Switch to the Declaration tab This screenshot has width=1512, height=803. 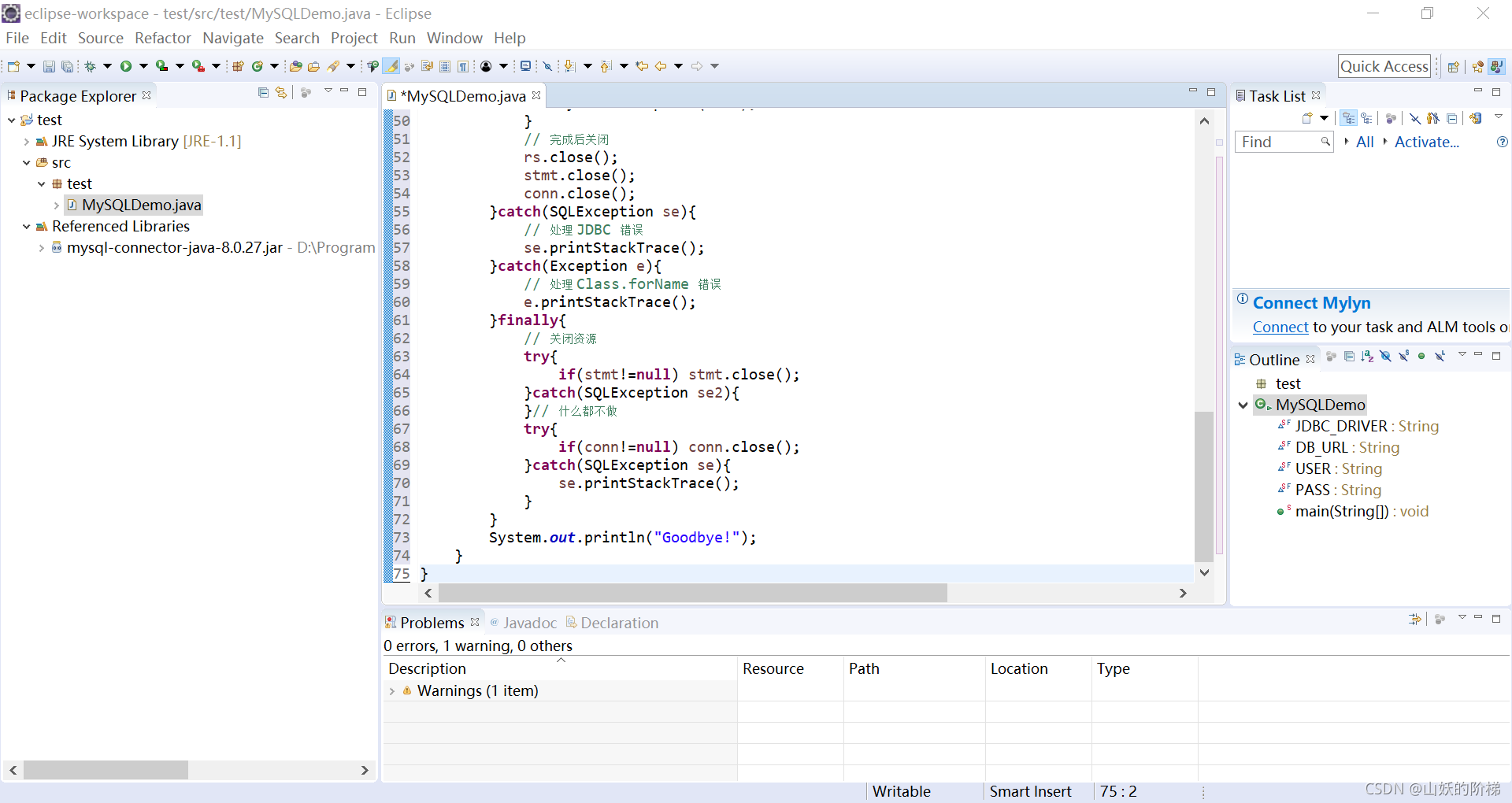point(612,623)
